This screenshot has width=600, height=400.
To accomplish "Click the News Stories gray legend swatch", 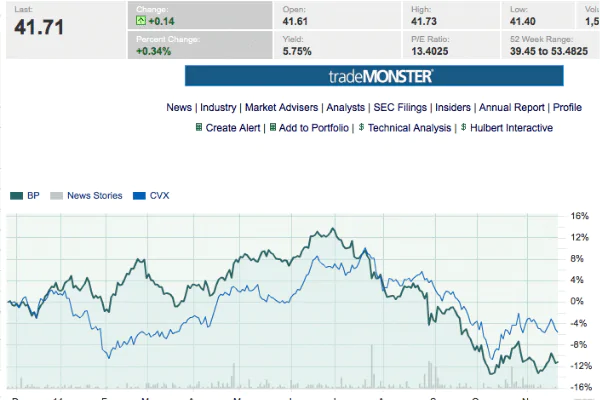I will click(56, 196).
